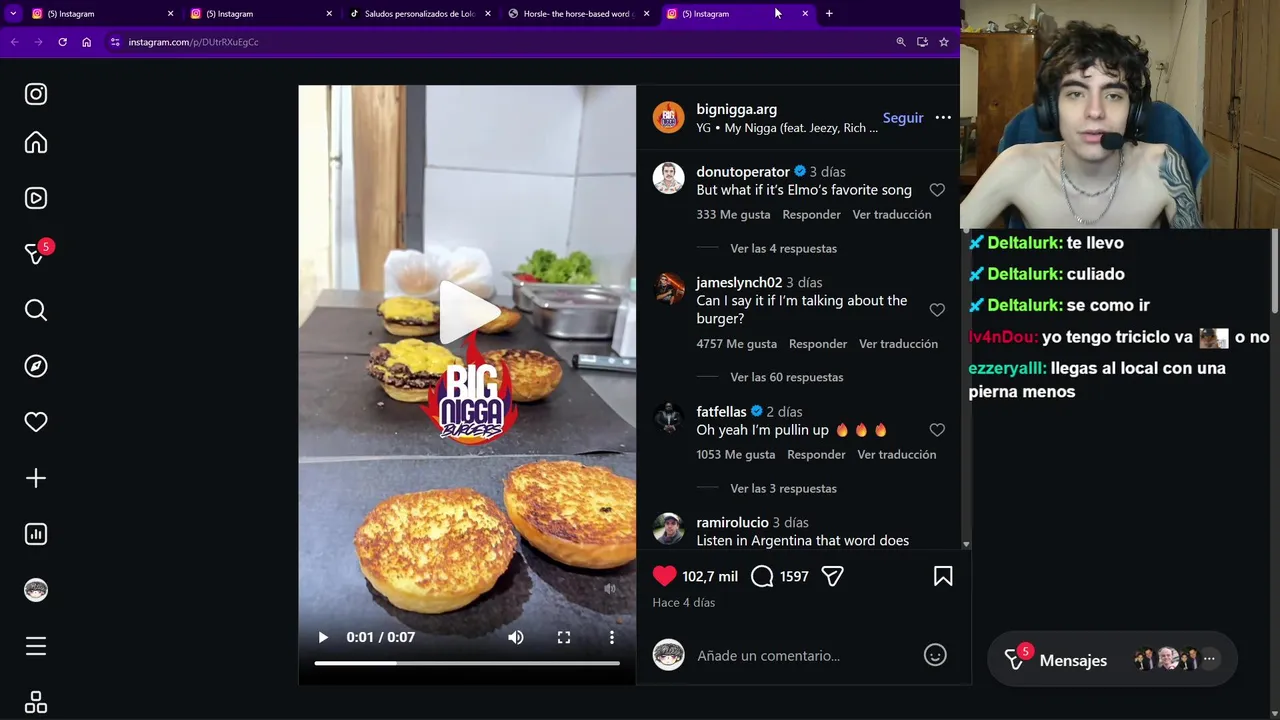Click the Create plus icon in the sidebar
Screen dimensions: 1280x720
pos(36,478)
